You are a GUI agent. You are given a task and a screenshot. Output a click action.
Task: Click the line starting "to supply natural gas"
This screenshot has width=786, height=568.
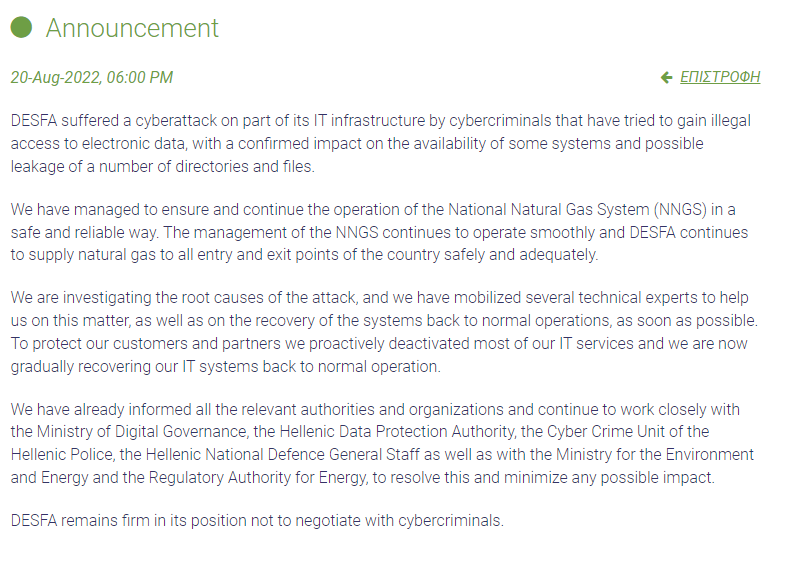pos(304,255)
